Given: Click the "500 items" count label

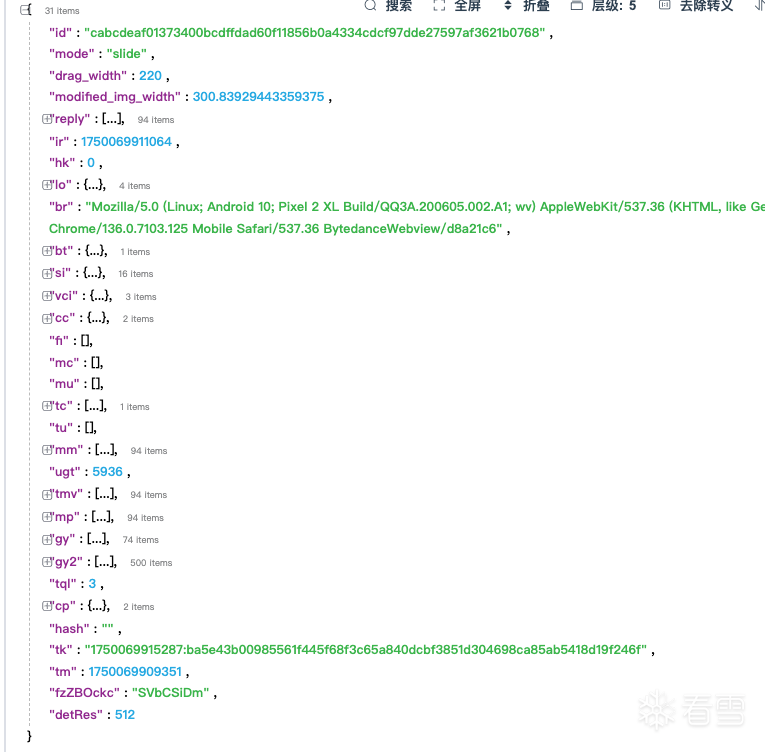Looking at the screenshot, I should (151, 563).
